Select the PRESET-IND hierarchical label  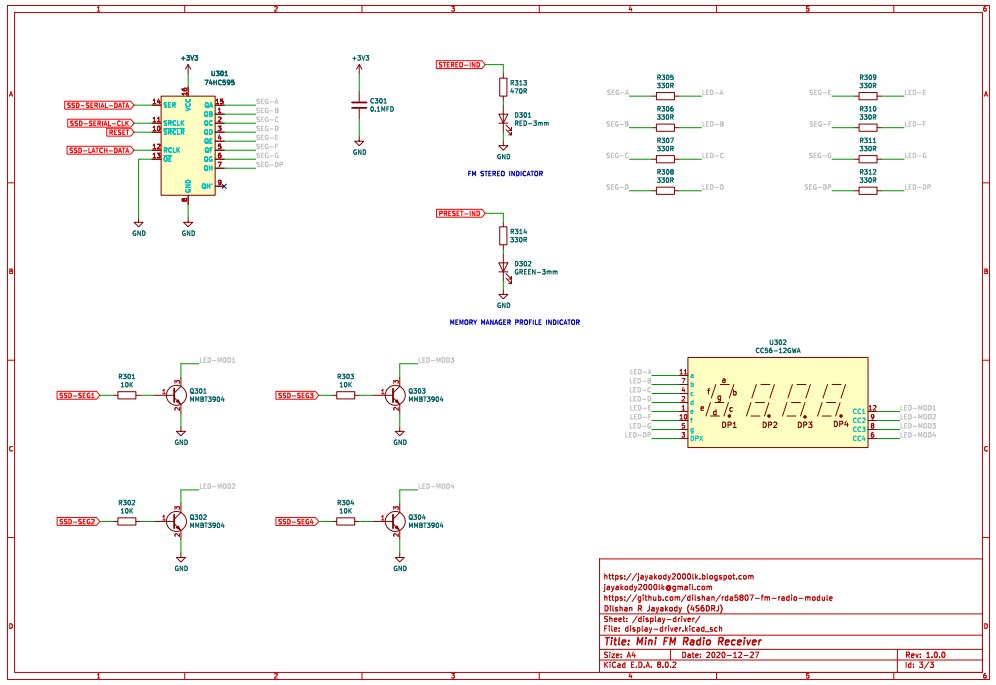460,214
